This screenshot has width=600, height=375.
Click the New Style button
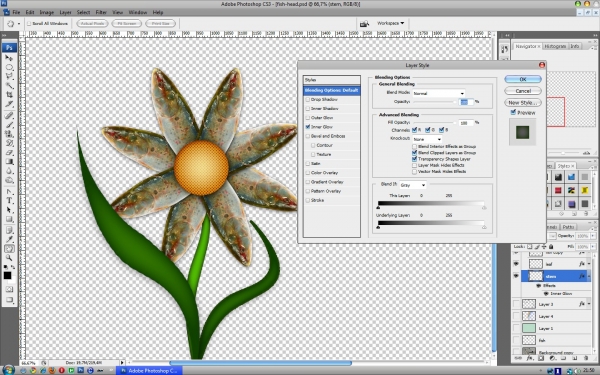523,103
